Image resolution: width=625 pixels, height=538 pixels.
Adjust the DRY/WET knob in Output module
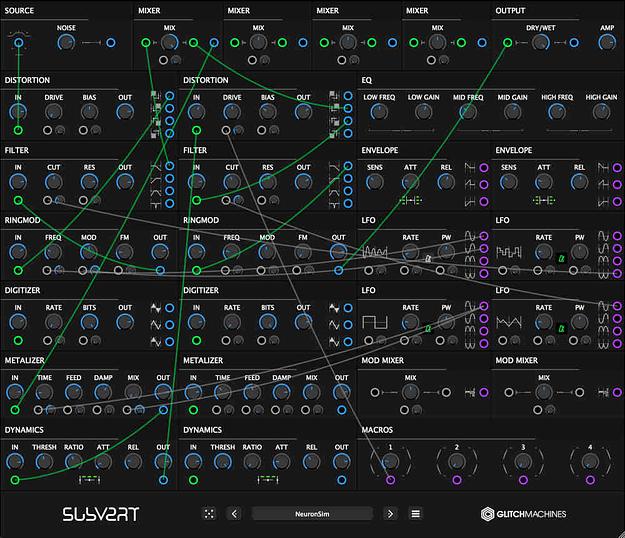coord(540,43)
